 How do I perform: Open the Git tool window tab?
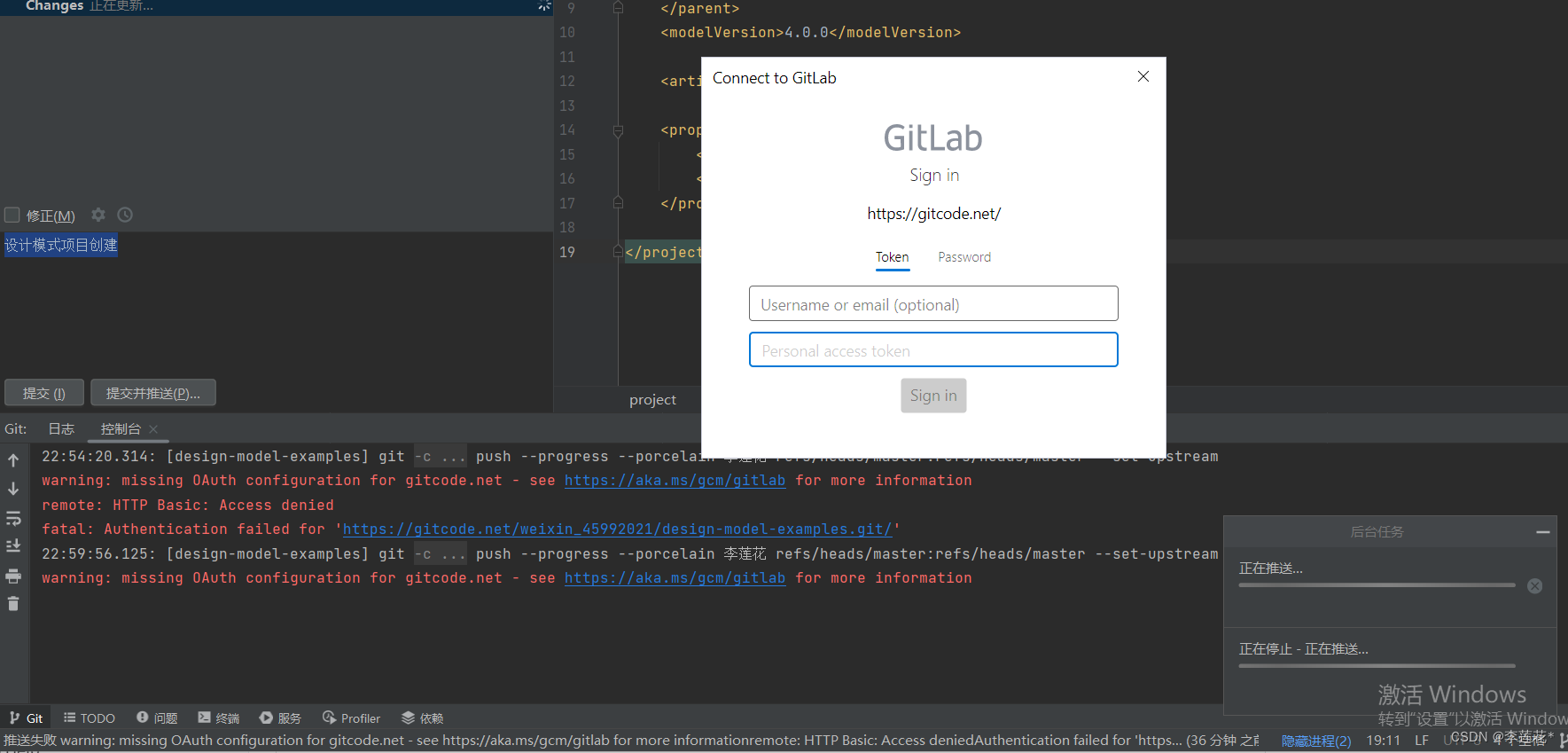(26, 718)
